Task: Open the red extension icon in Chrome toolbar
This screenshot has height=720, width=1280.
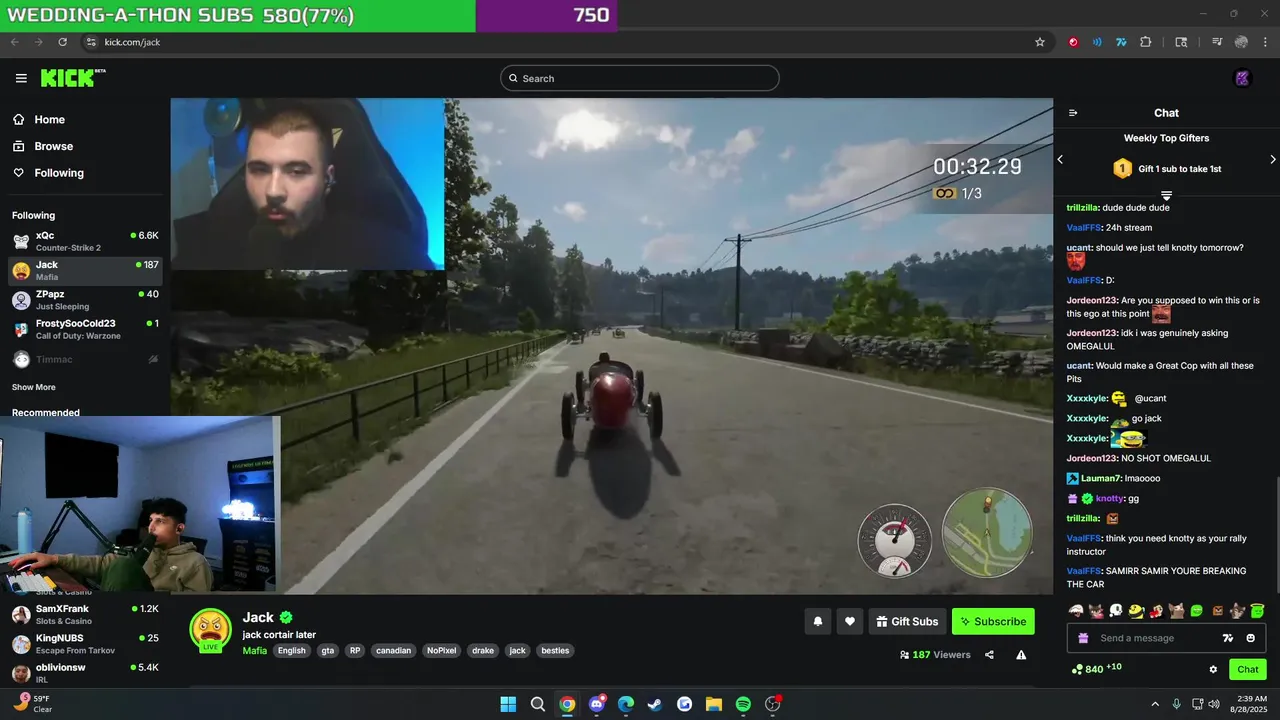Action: point(1073,42)
